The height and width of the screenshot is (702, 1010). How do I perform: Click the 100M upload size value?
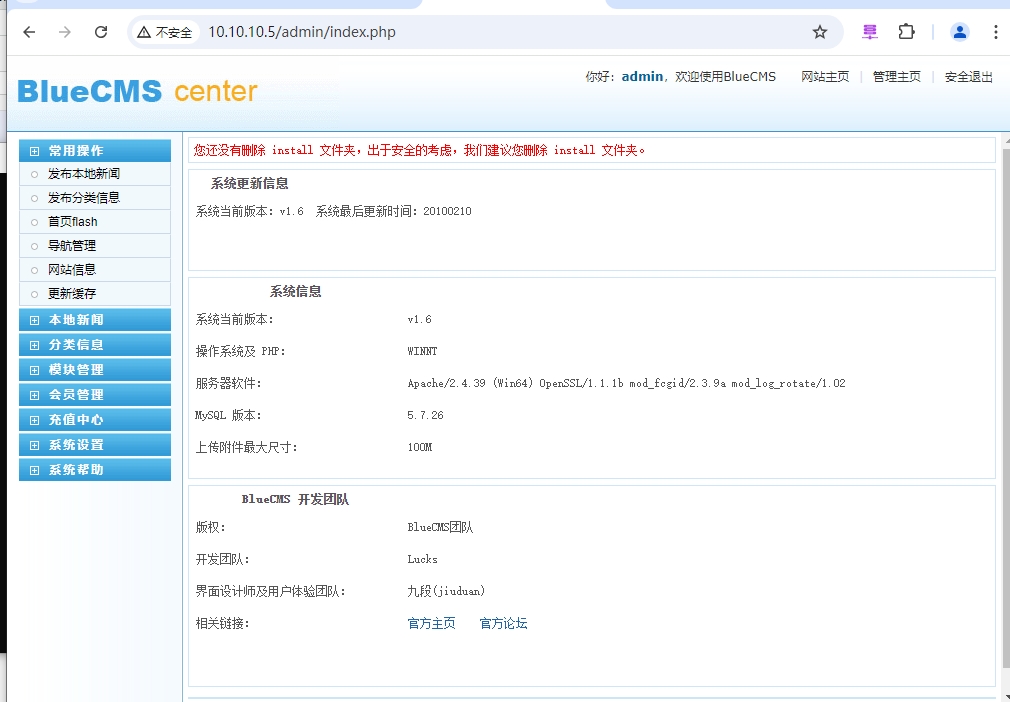(x=420, y=448)
